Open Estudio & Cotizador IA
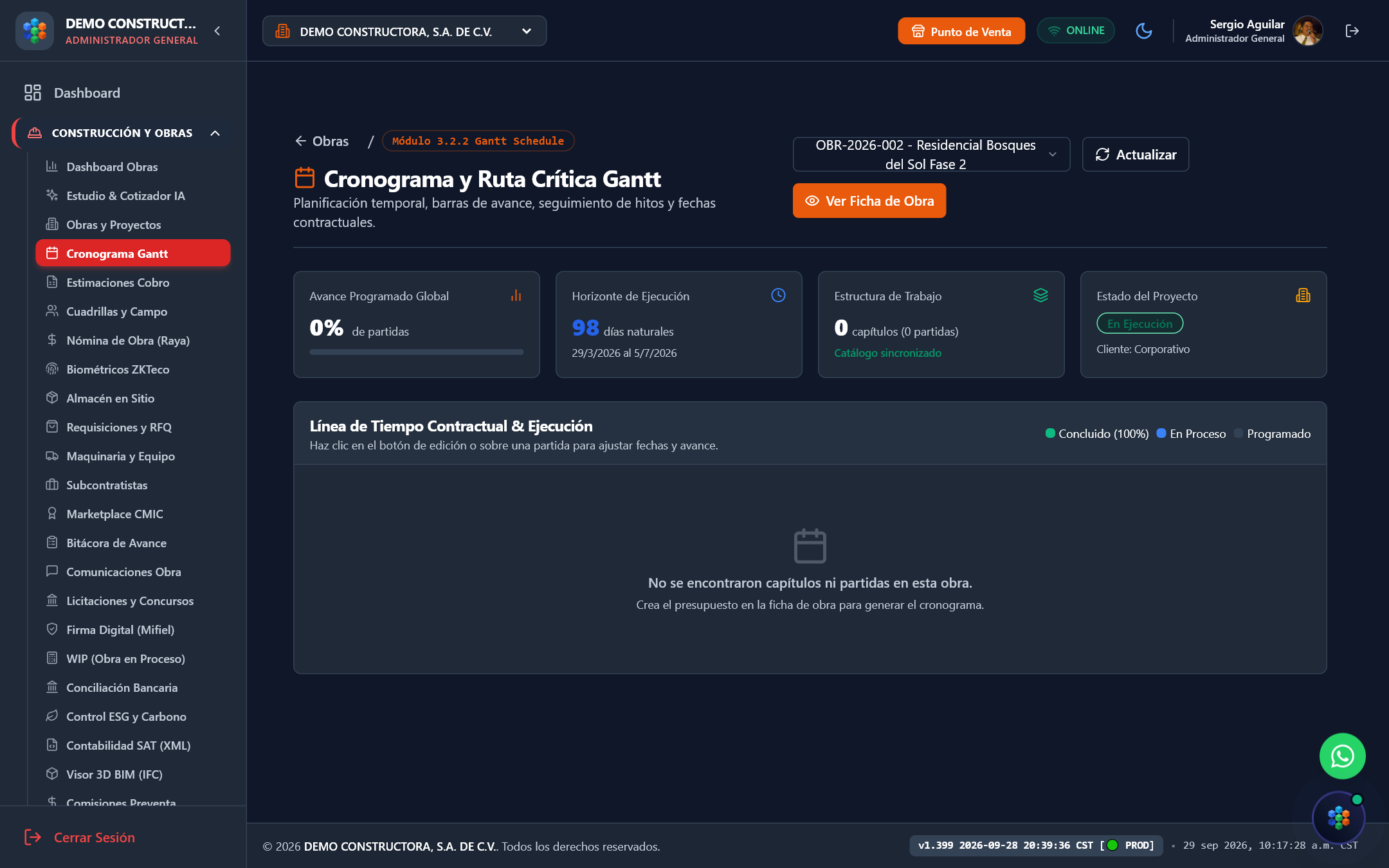Viewport: 1389px width, 868px height. [133, 195]
